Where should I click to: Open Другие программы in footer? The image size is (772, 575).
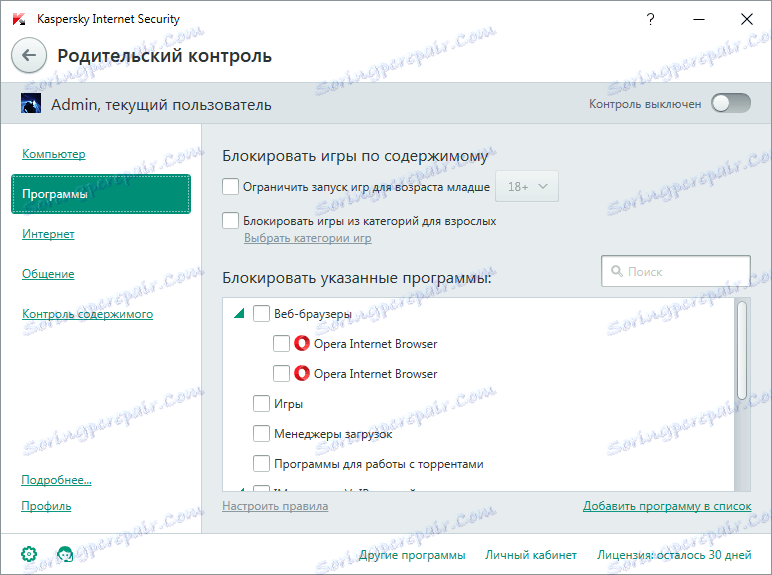click(412, 555)
